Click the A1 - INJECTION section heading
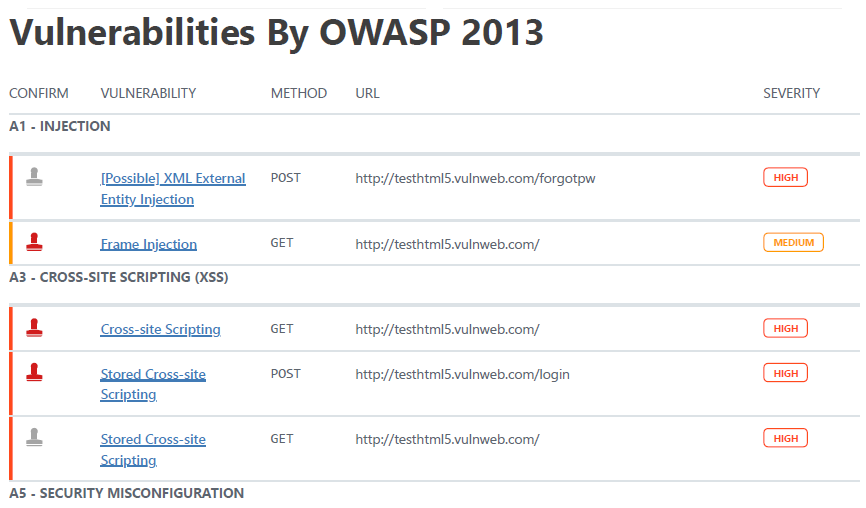 [60, 126]
